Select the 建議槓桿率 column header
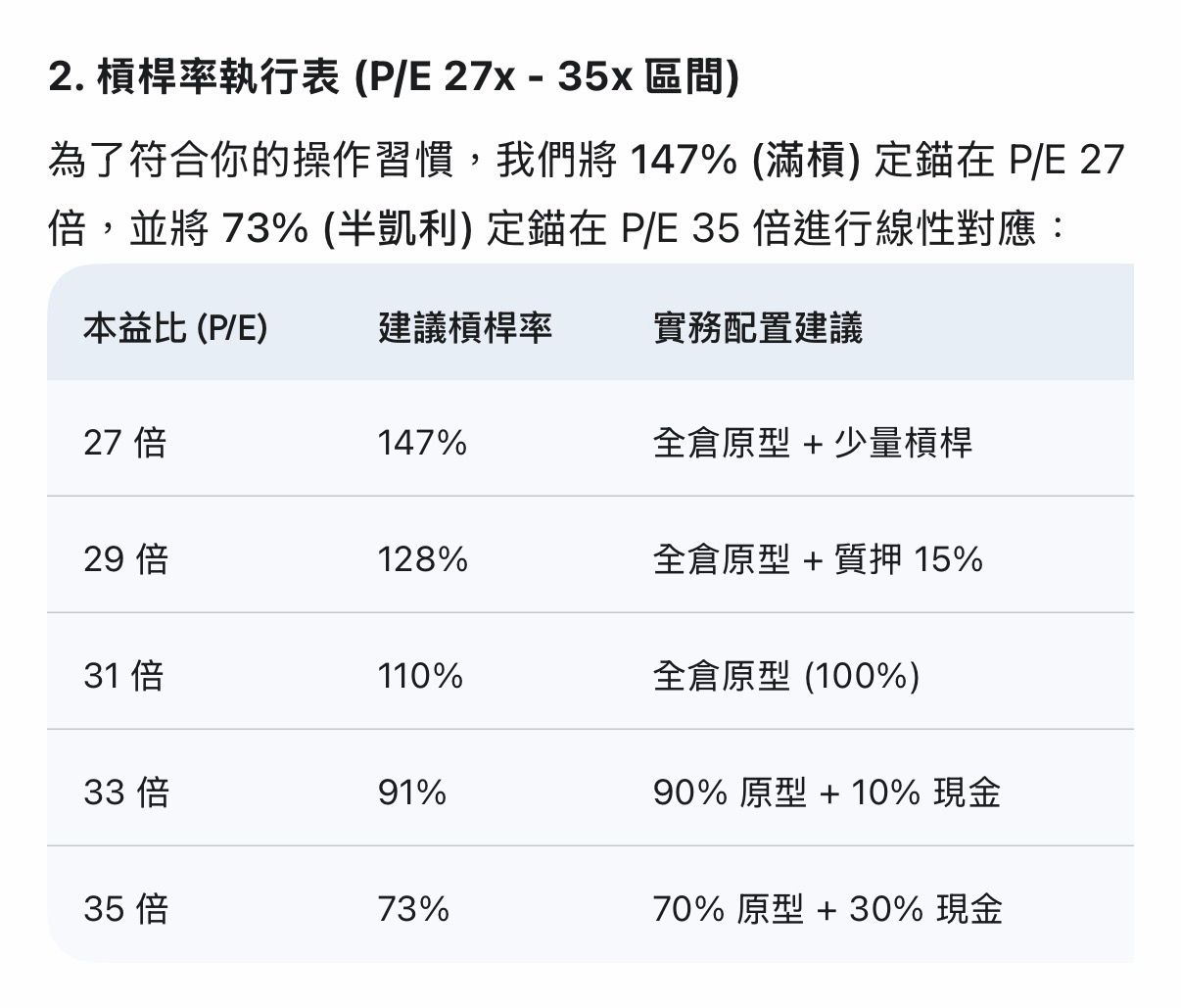1181x1008 pixels. 465,328
